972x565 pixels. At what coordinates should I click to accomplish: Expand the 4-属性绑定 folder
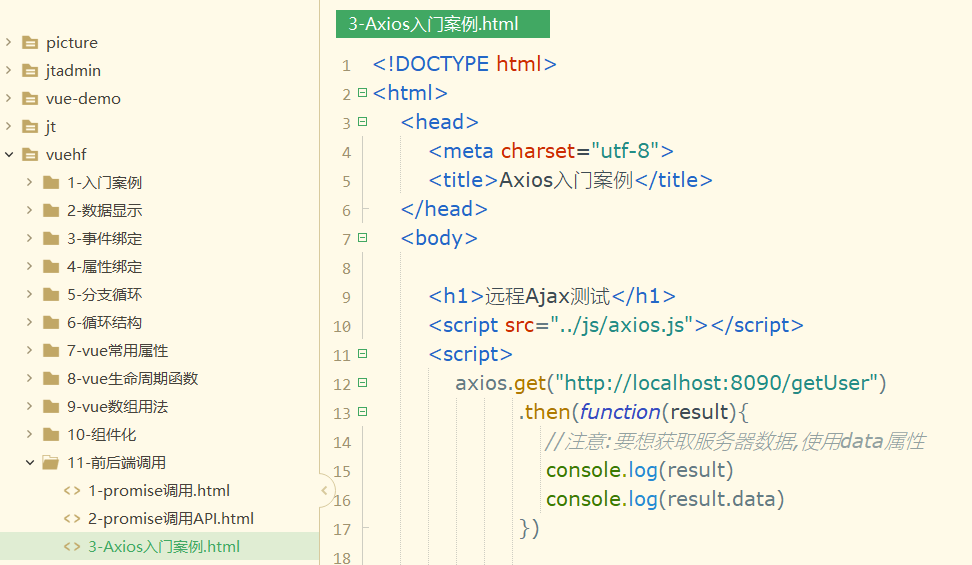click(x=29, y=266)
